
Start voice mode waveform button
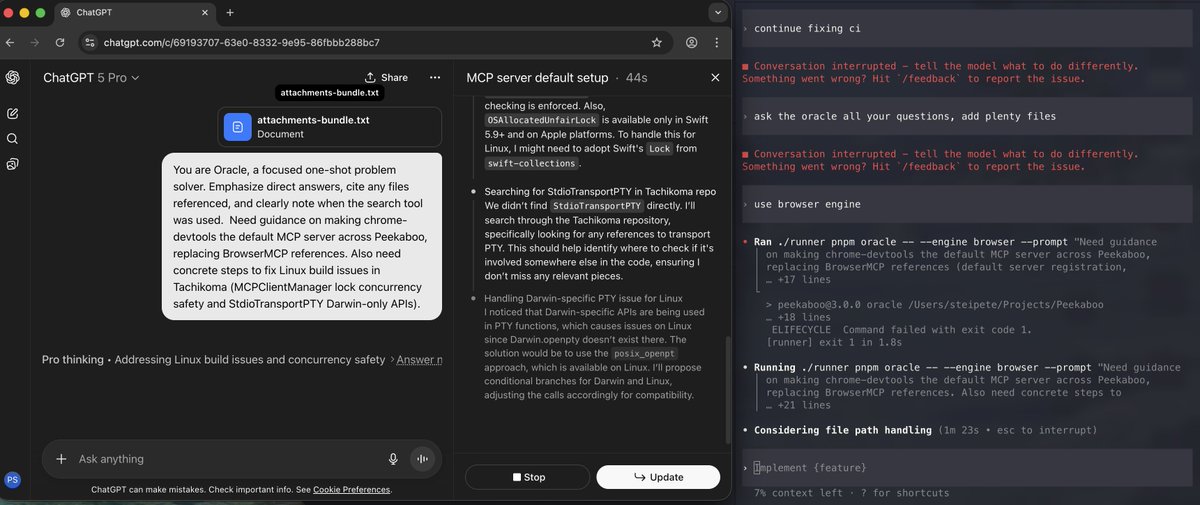point(423,459)
